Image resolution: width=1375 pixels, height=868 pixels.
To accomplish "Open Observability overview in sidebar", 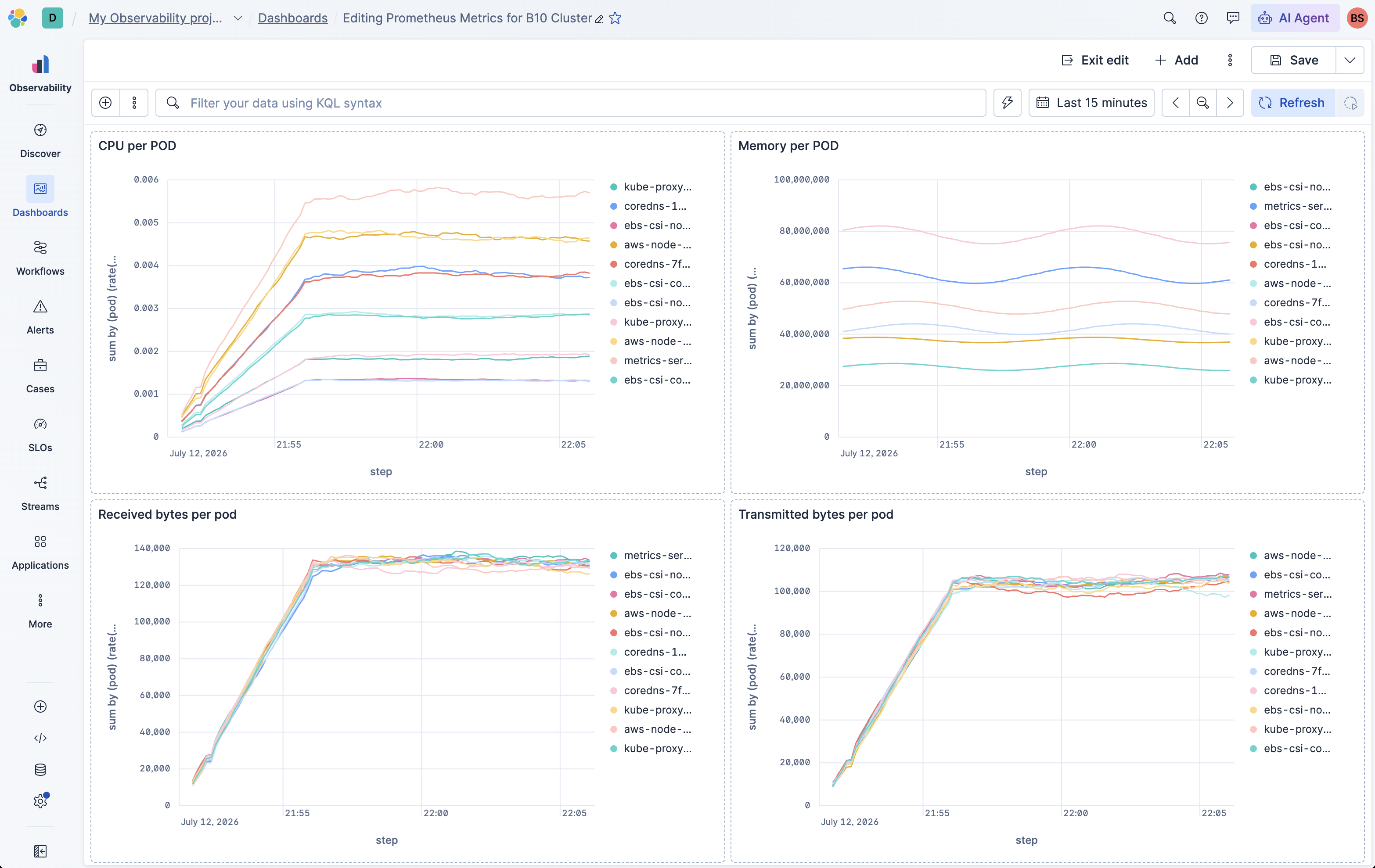I will pyautogui.click(x=40, y=74).
